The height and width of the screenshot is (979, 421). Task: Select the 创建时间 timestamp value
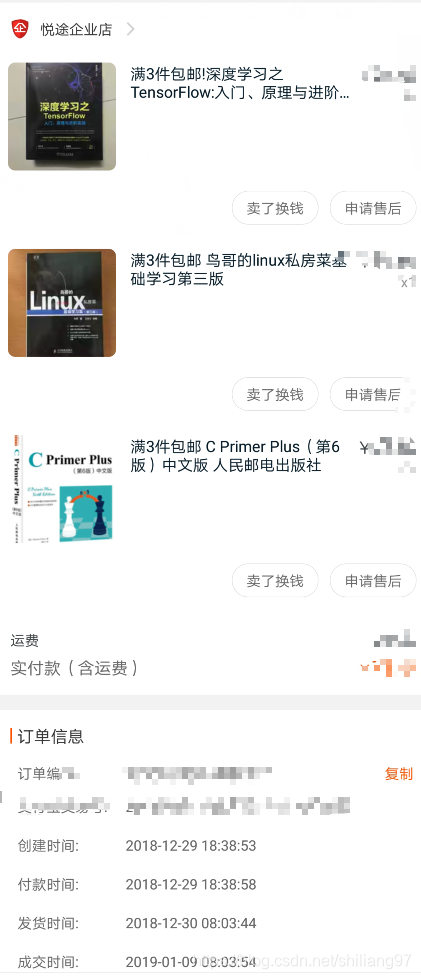[191, 846]
